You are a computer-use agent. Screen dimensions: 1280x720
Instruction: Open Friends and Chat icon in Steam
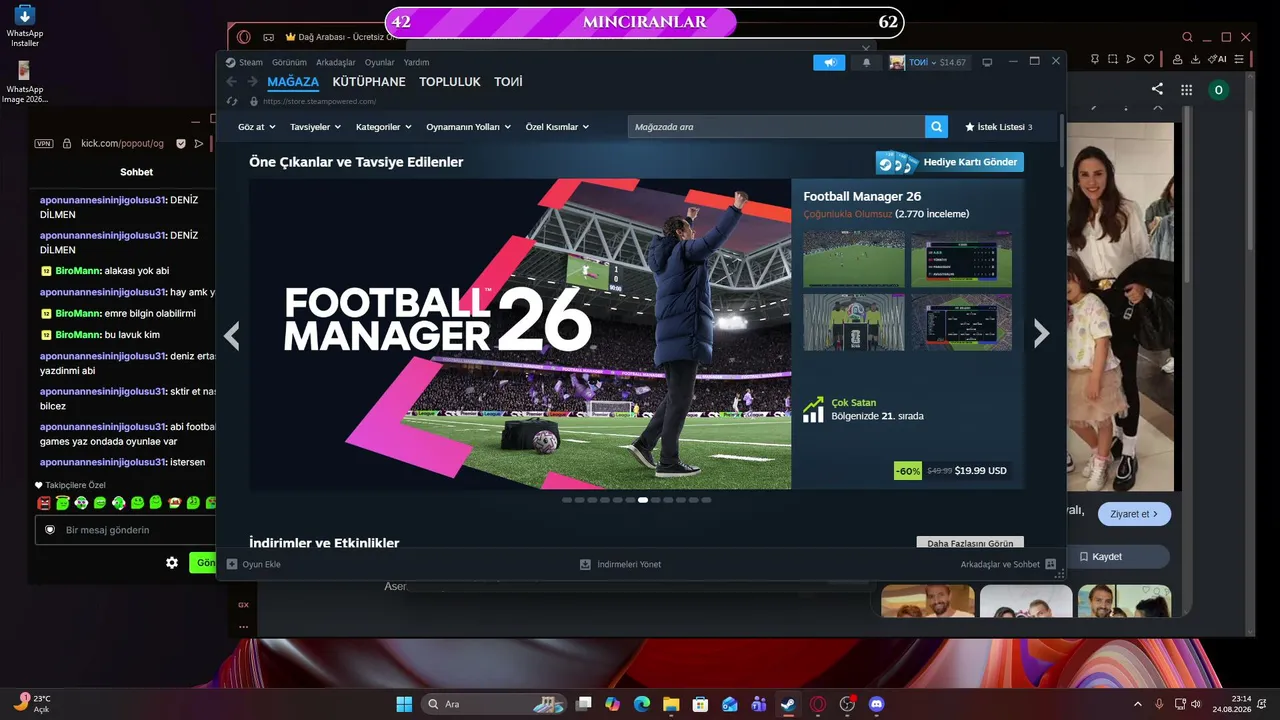click(1050, 564)
